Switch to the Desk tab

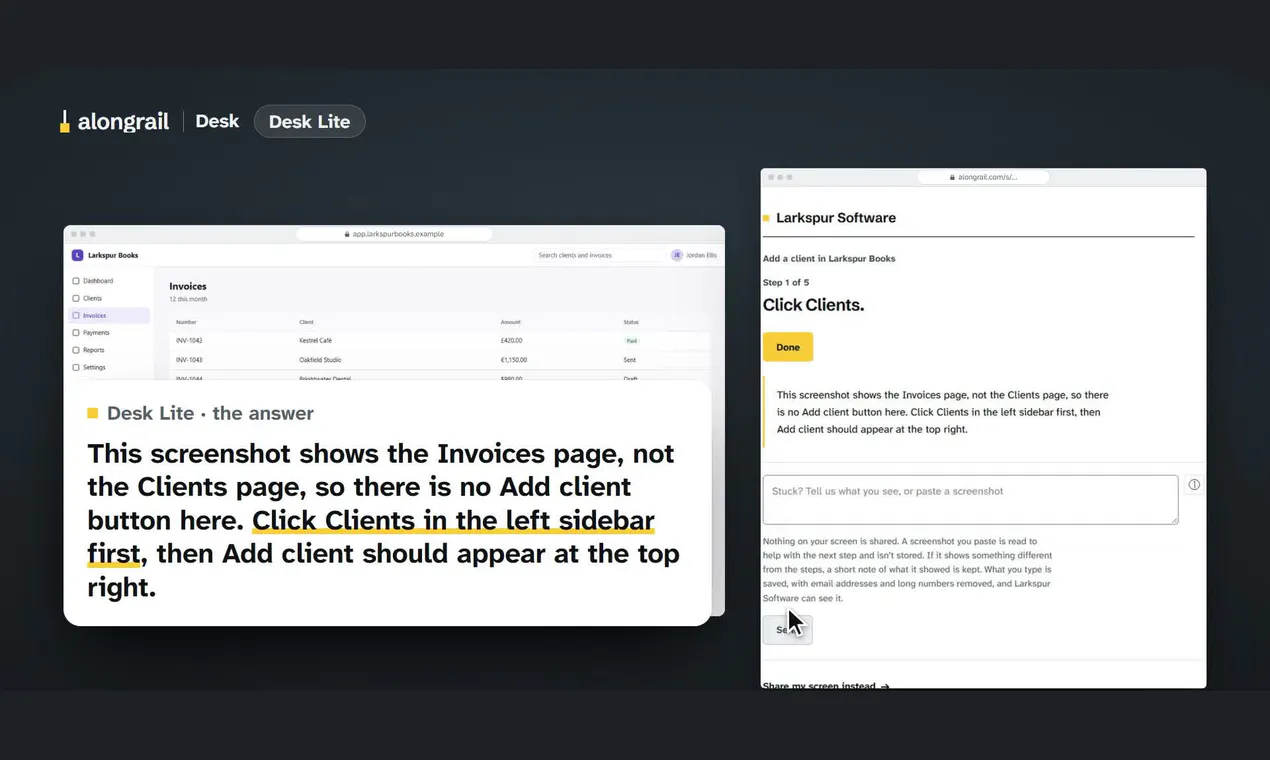(217, 121)
